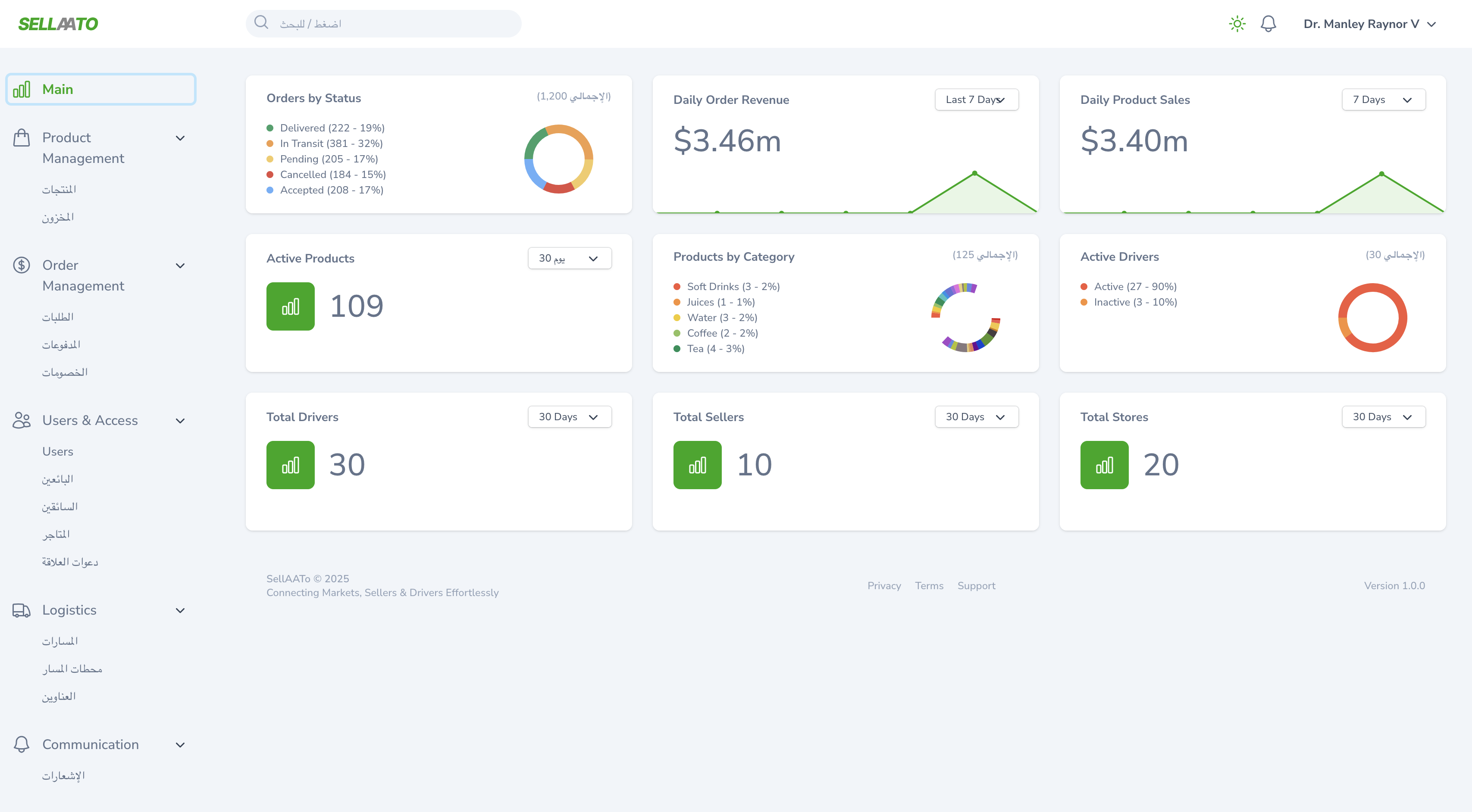The width and height of the screenshot is (1472, 812).
Task: Click the Total Sellers green chart icon
Action: (697, 465)
